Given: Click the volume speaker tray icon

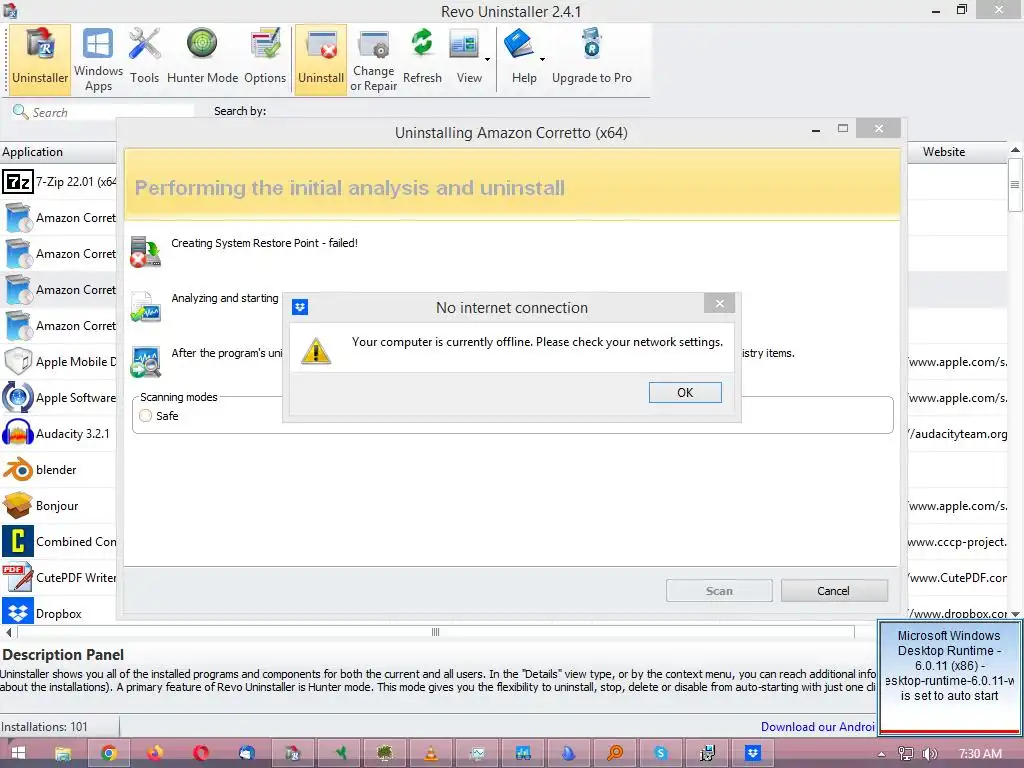Looking at the screenshot, I should (x=929, y=754).
